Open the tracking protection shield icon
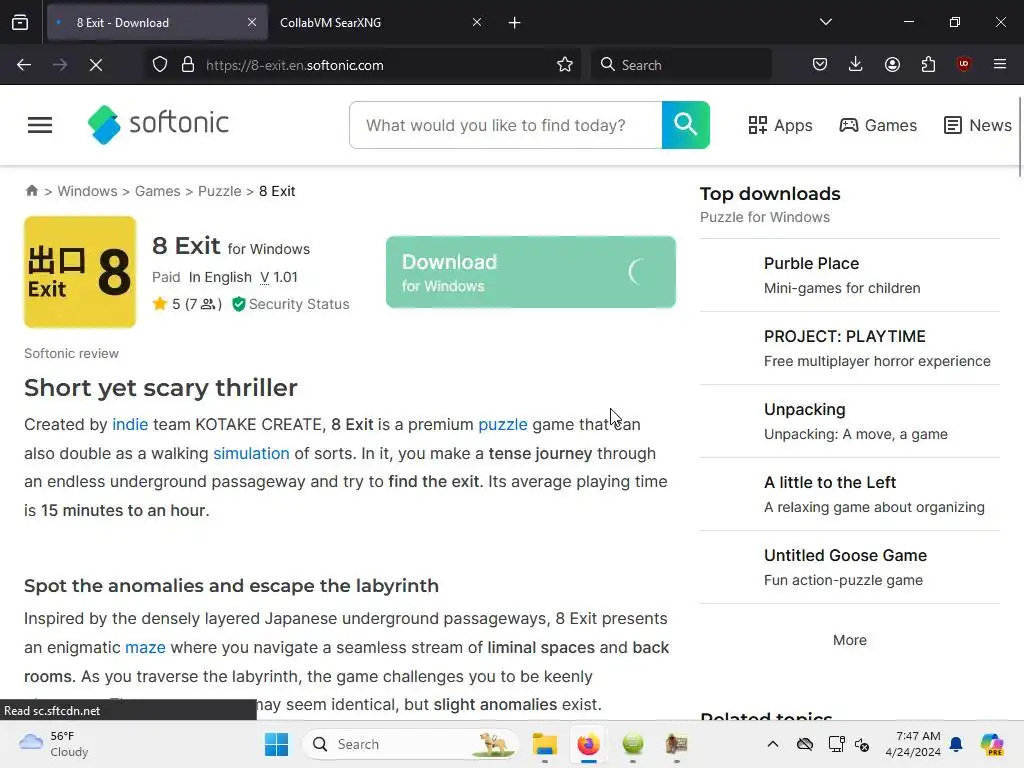This screenshot has width=1024, height=768. point(160,65)
